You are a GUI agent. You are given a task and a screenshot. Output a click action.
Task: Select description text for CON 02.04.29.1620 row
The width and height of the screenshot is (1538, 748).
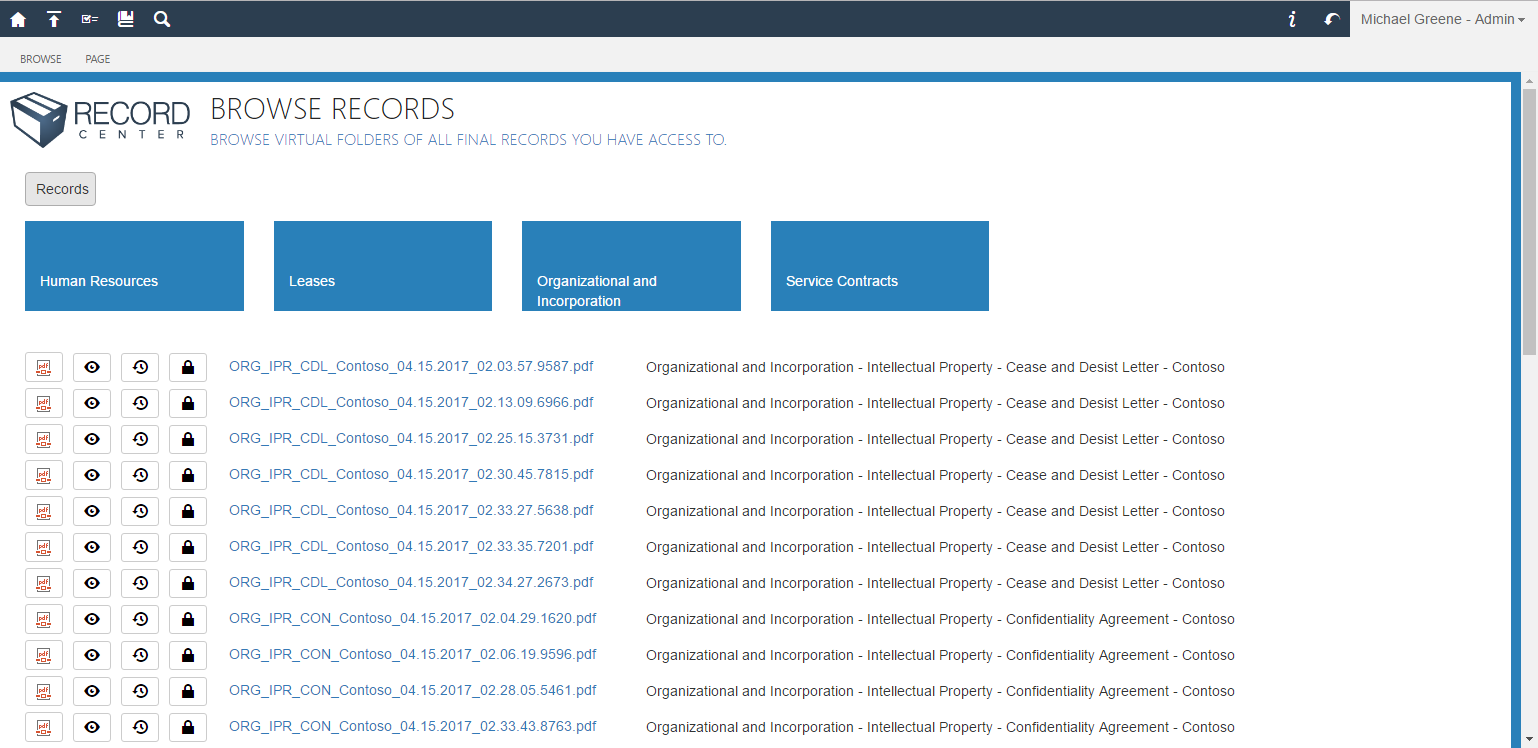(x=940, y=619)
